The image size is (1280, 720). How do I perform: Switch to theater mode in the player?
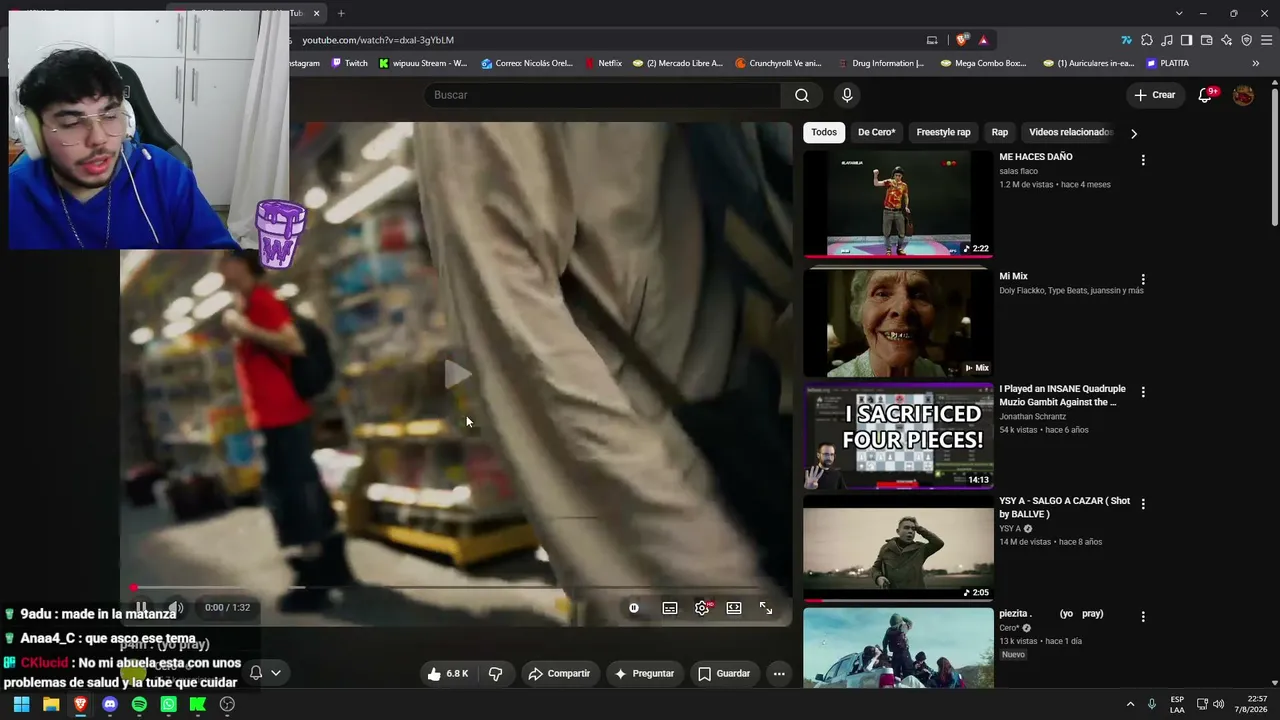[734, 608]
